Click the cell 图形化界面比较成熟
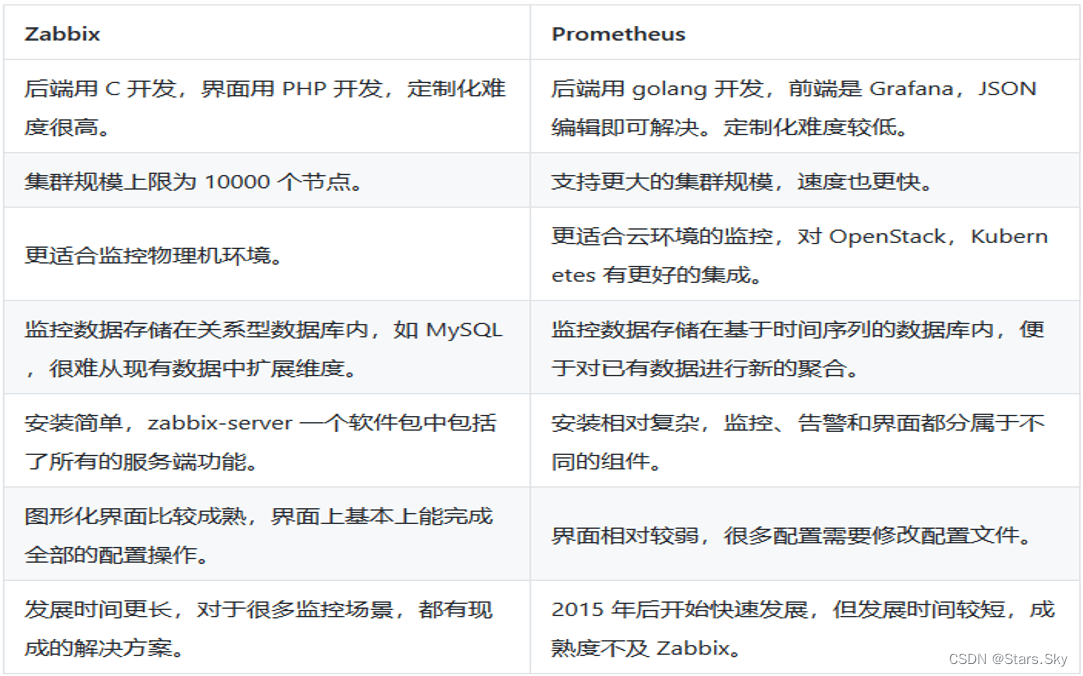The image size is (1083, 676). (267, 534)
